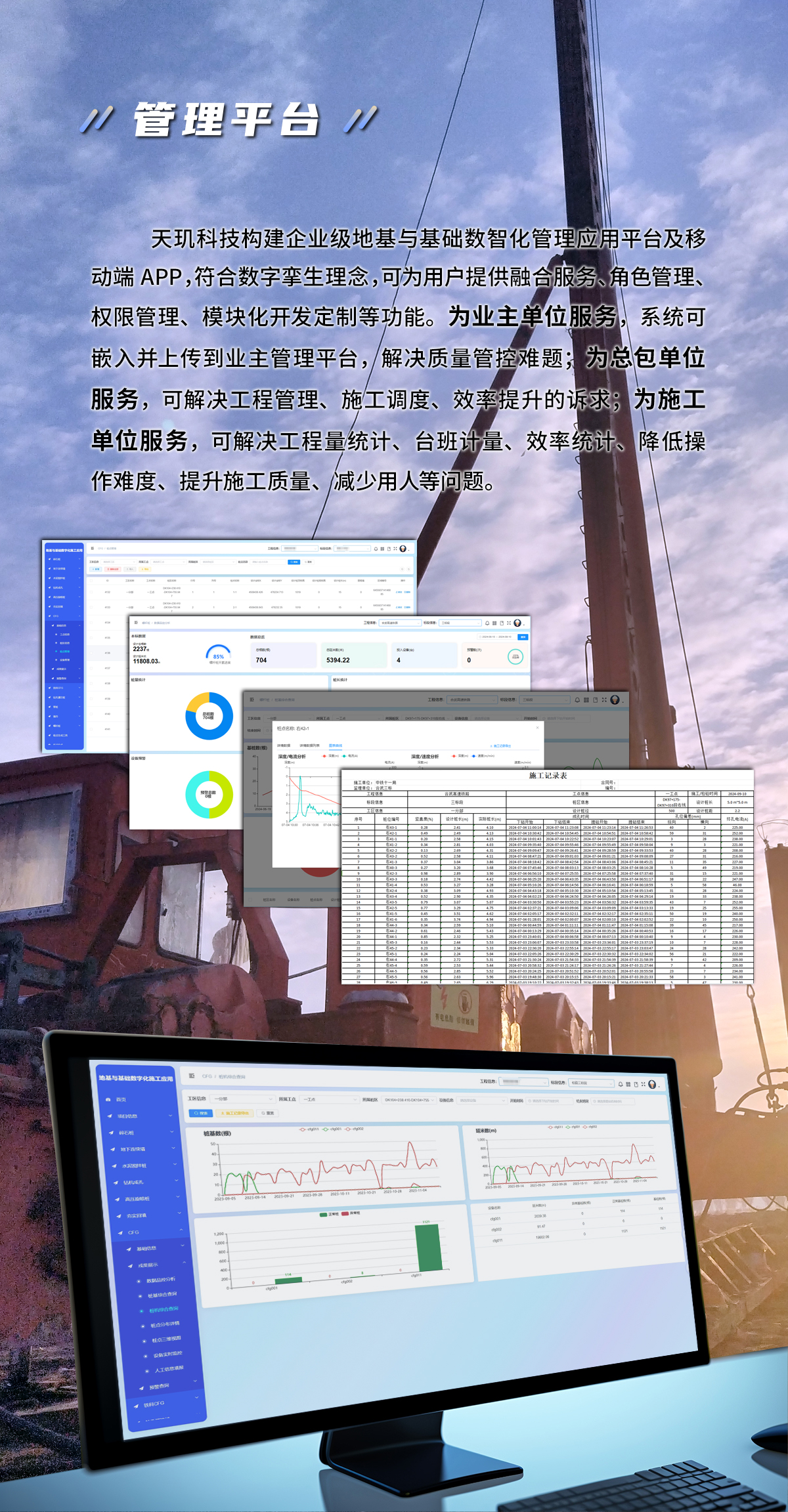
Task: Open the 所属工点 一工点 dropdown on the monitor
Action: (x=329, y=1099)
